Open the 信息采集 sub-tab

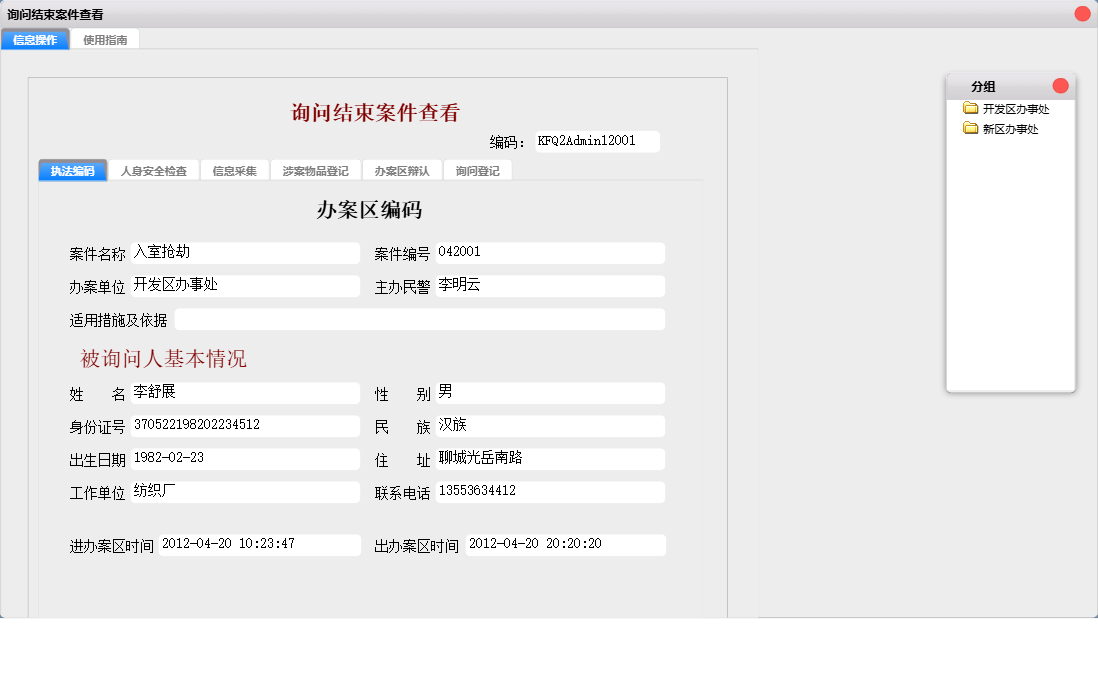[x=233, y=170]
